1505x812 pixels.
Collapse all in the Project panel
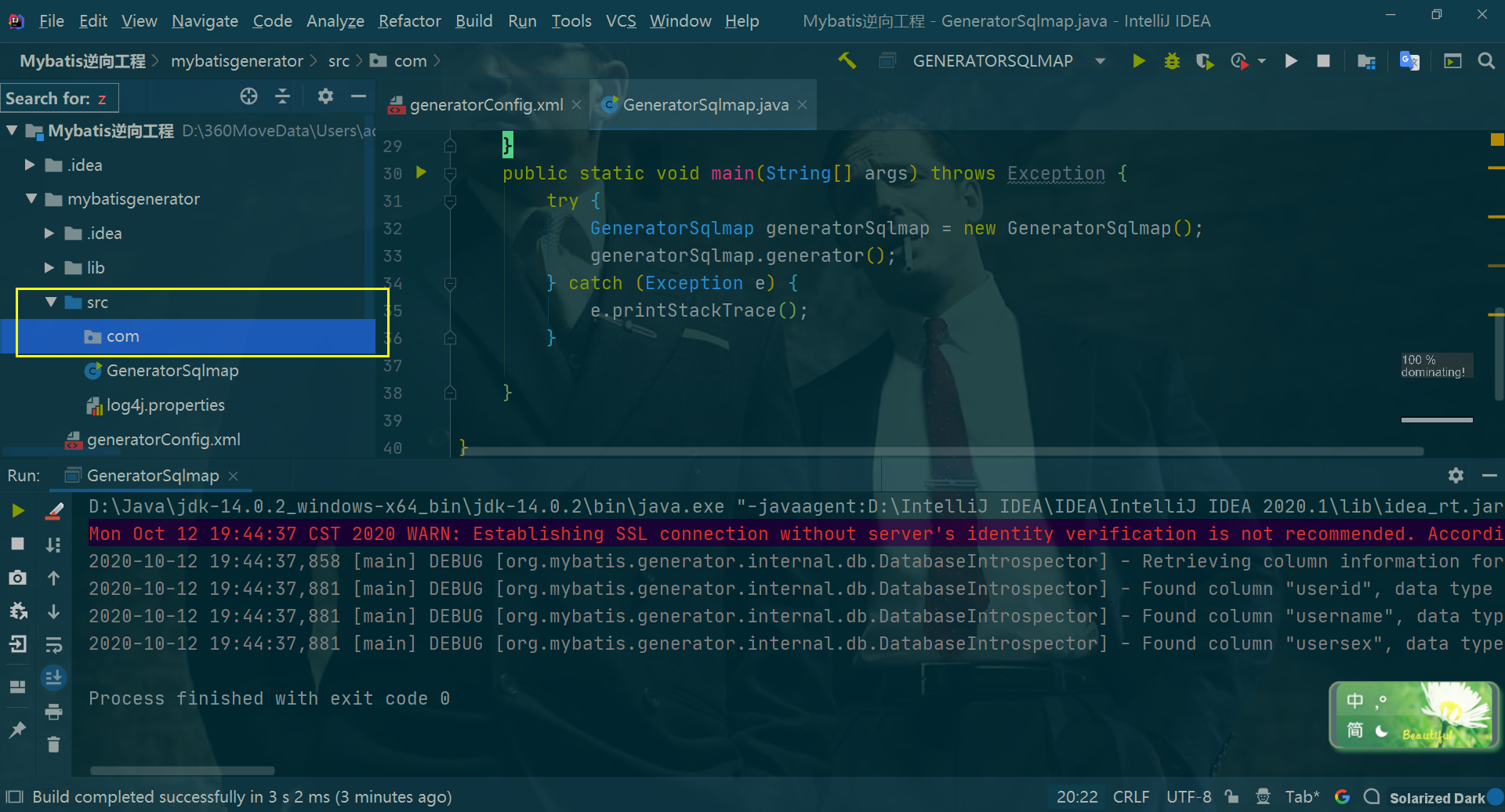[x=283, y=96]
